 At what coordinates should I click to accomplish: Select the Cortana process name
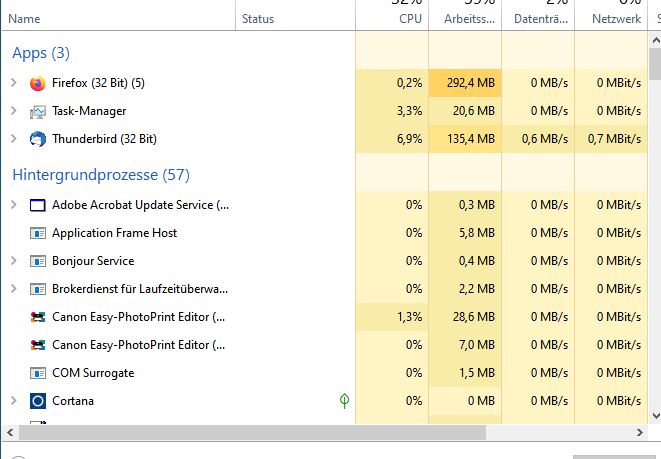(x=73, y=401)
